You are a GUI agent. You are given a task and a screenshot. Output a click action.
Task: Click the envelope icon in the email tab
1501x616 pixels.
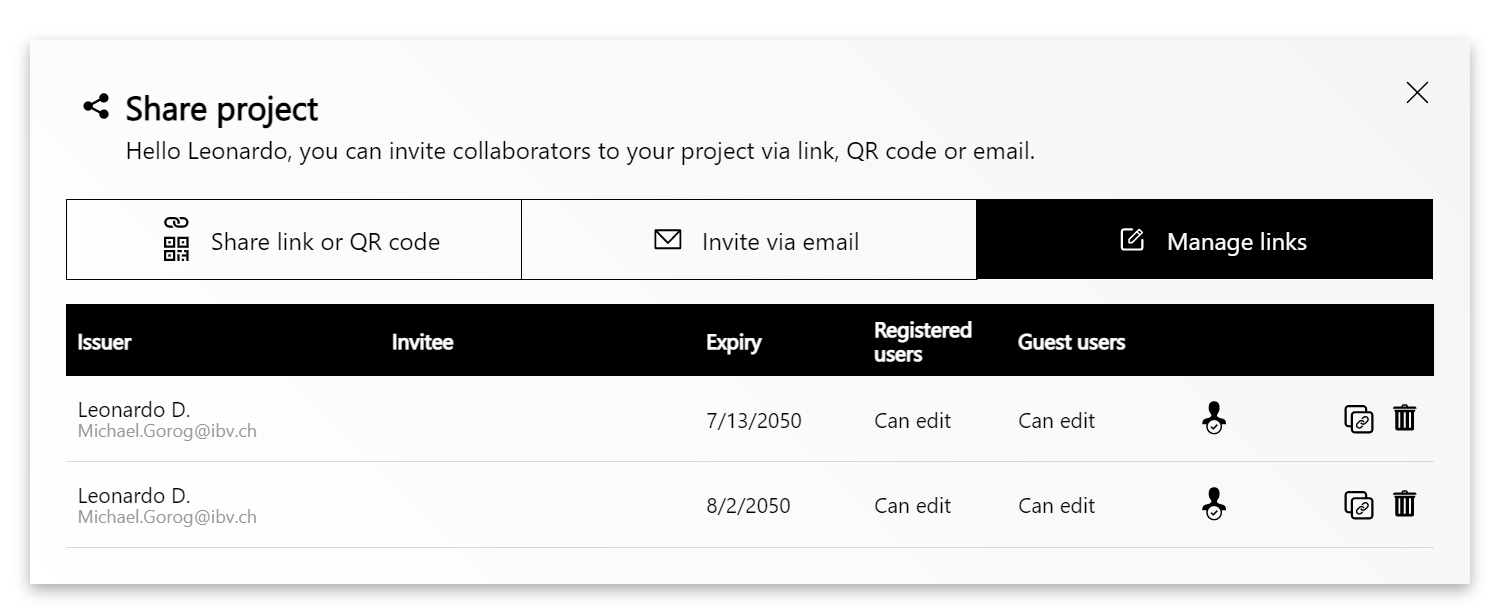click(667, 240)
